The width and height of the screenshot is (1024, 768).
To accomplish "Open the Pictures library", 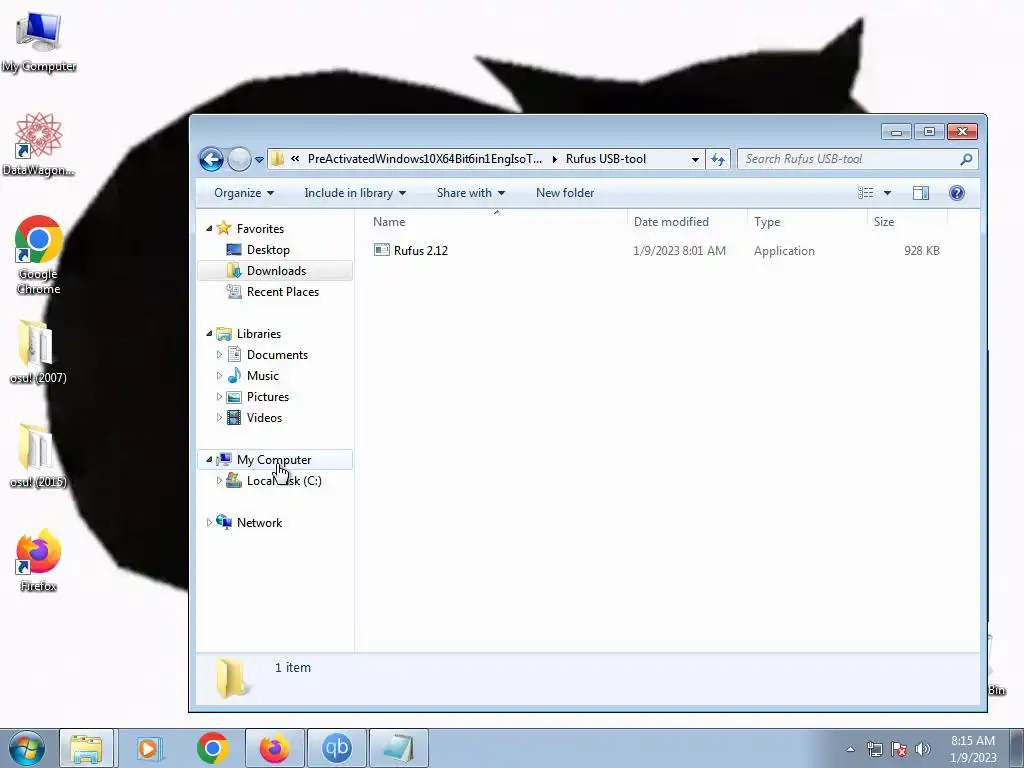I will coord(268,396).
